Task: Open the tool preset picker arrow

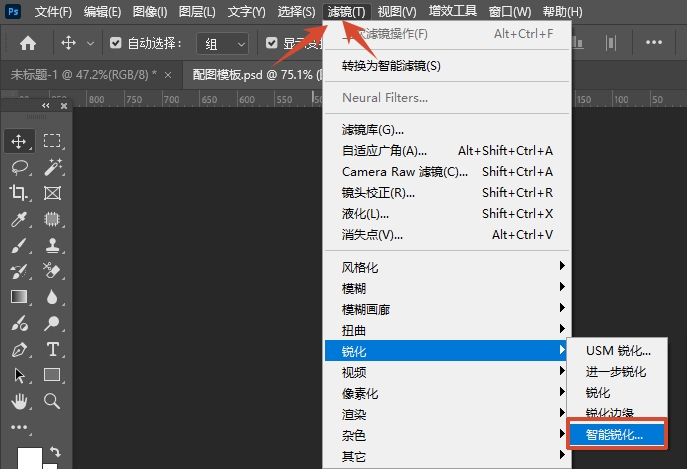Action: tap(90, 43)
